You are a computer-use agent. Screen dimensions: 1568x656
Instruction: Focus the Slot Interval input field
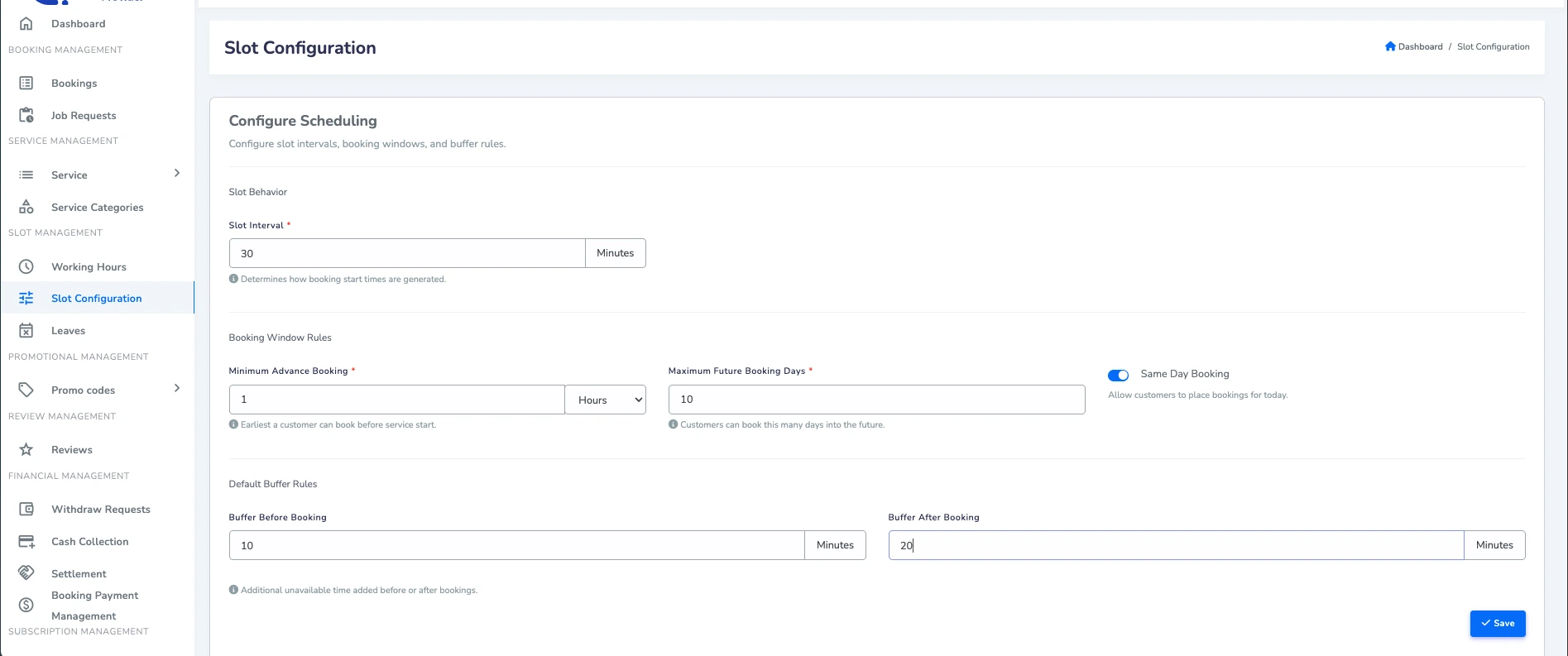click(407, 253)
